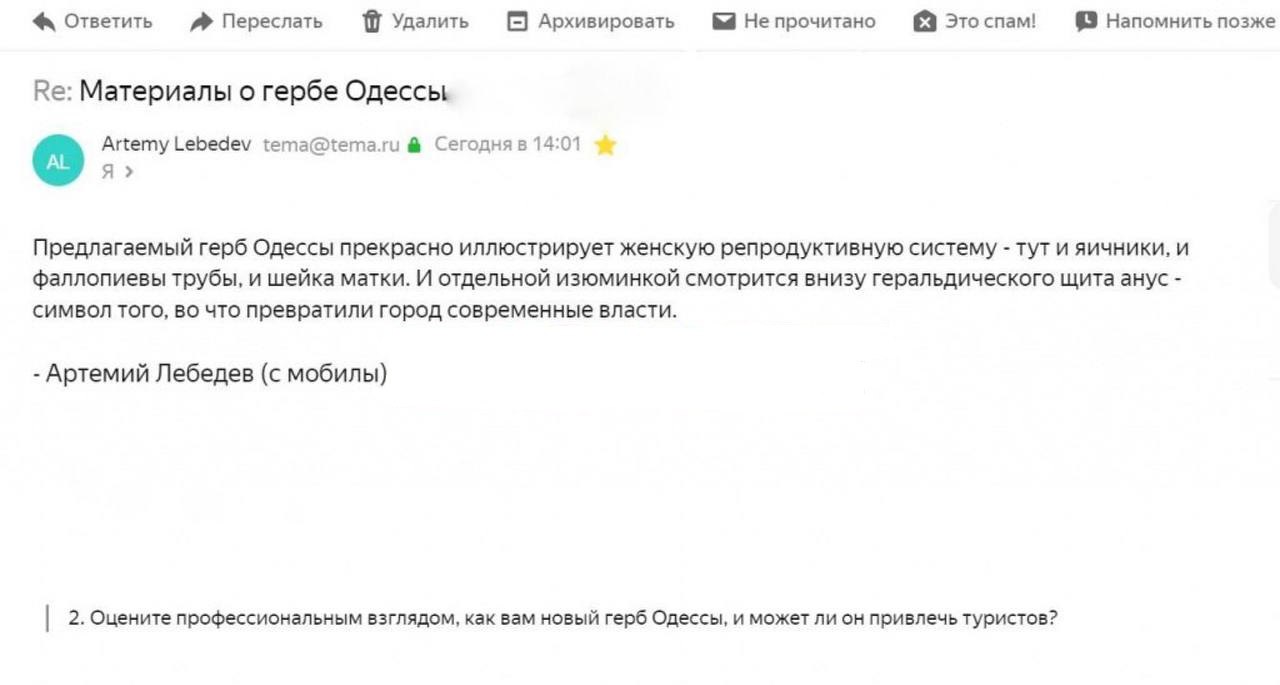Click the trash can Delete icon
The image size is (1280, 685).
coord(372,21)
